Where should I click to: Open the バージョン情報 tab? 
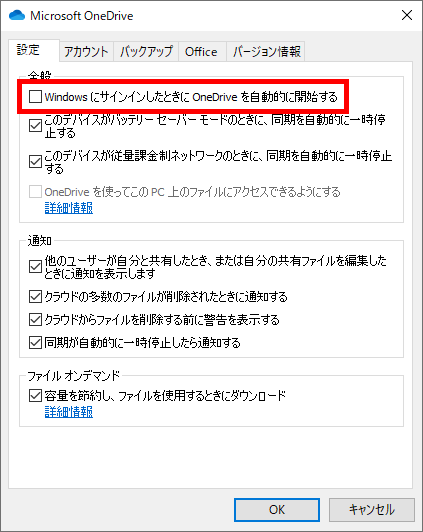(x=266, y=52)
